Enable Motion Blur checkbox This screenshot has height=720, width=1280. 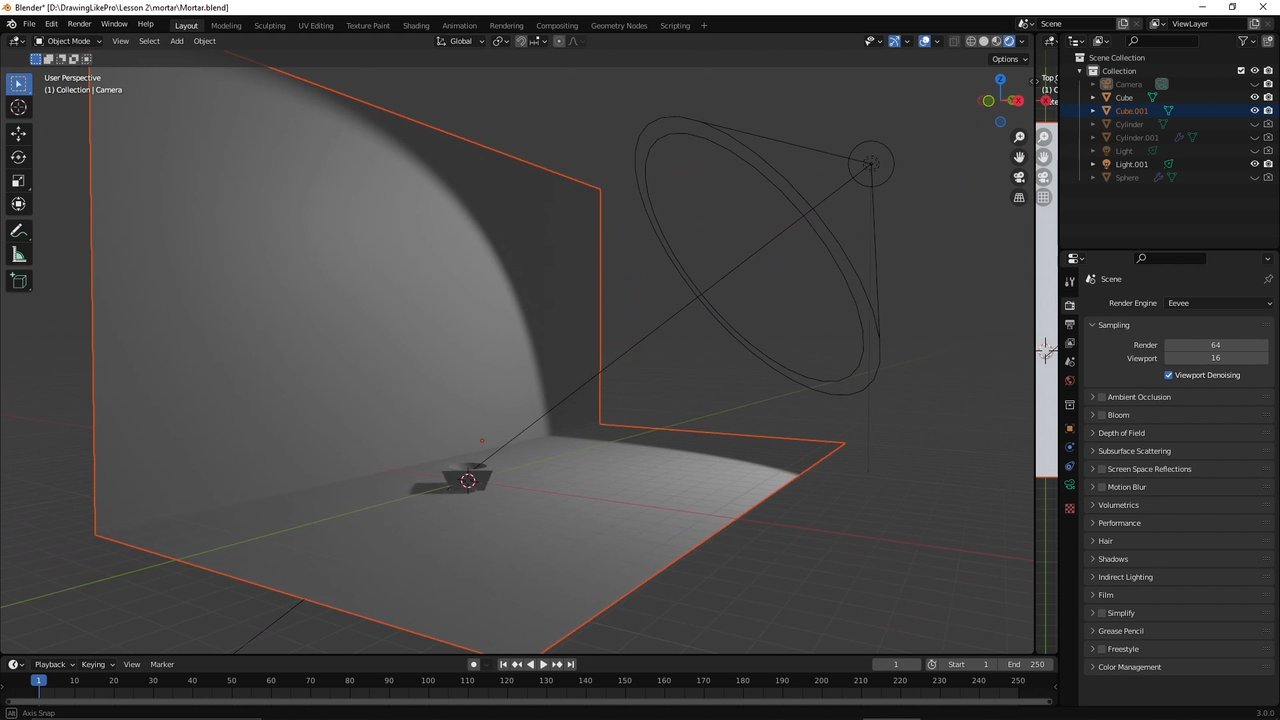click(x=1102, y=487)
